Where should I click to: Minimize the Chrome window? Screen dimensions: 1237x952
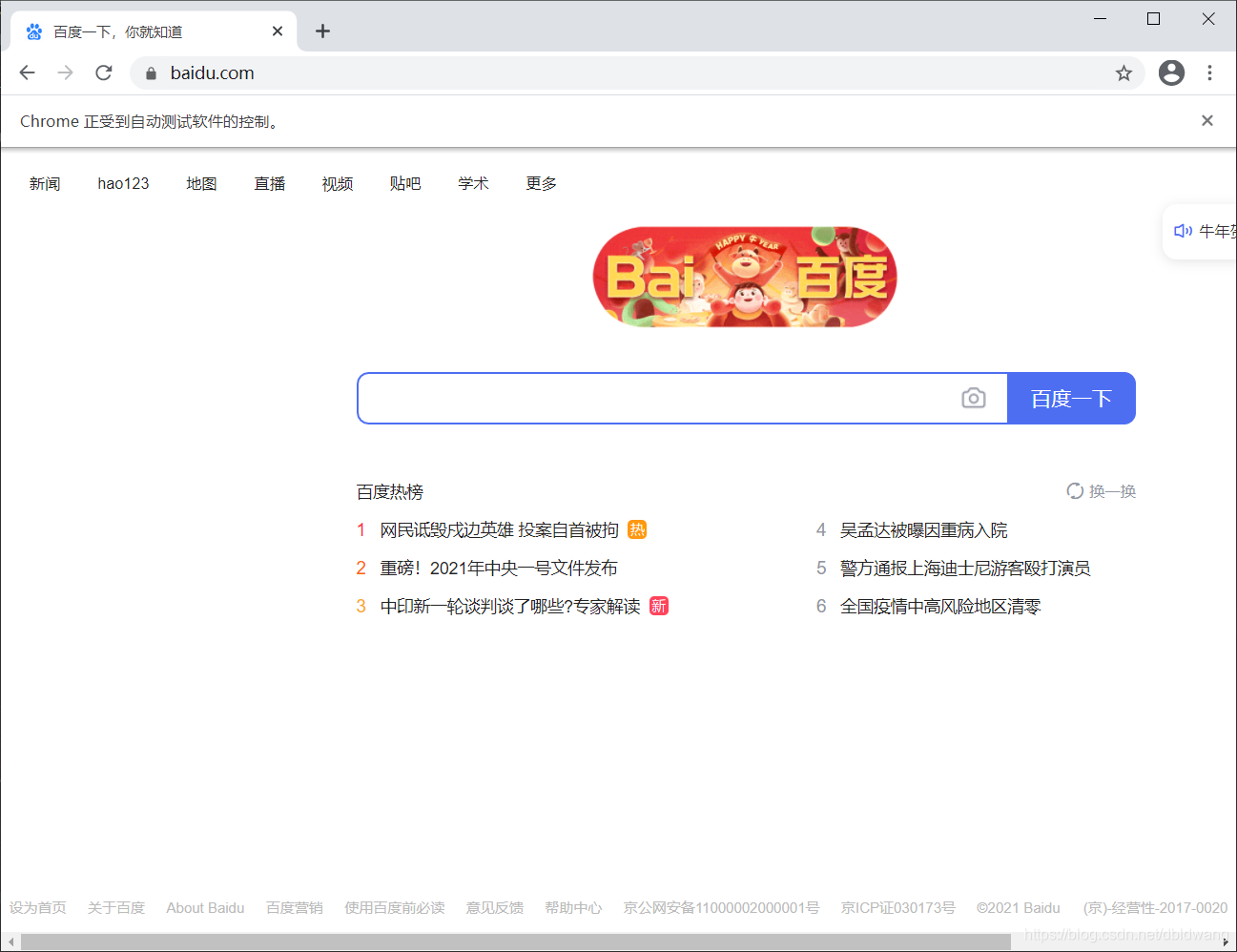[x=1100, y=19]
